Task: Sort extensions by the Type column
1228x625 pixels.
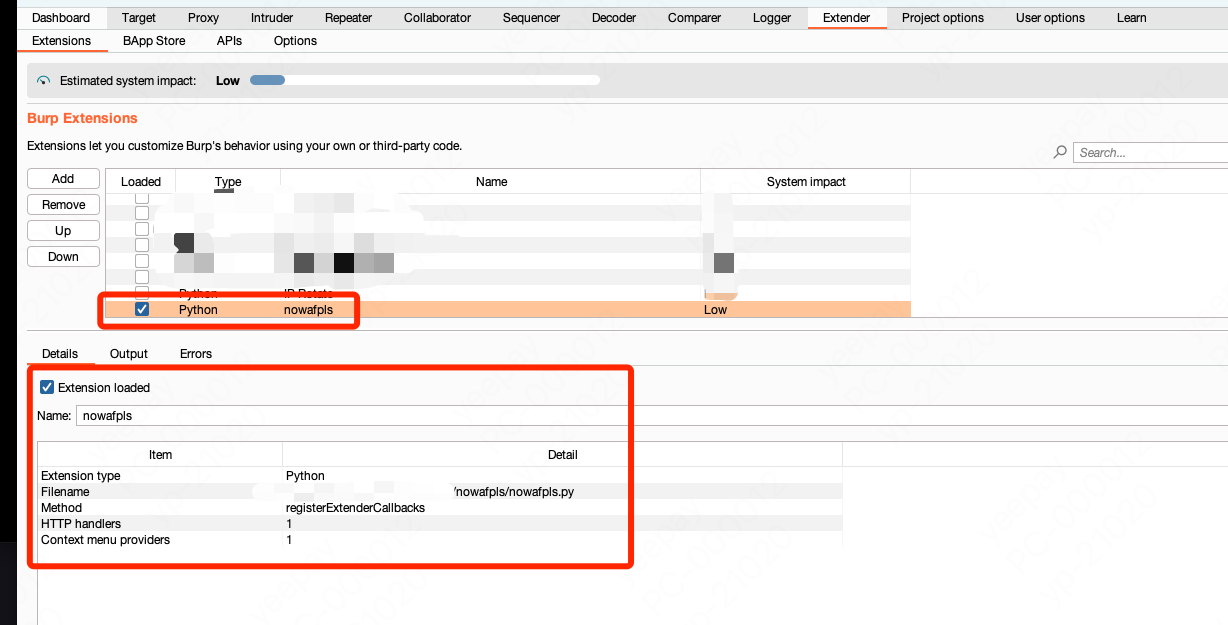Action: 228,182
